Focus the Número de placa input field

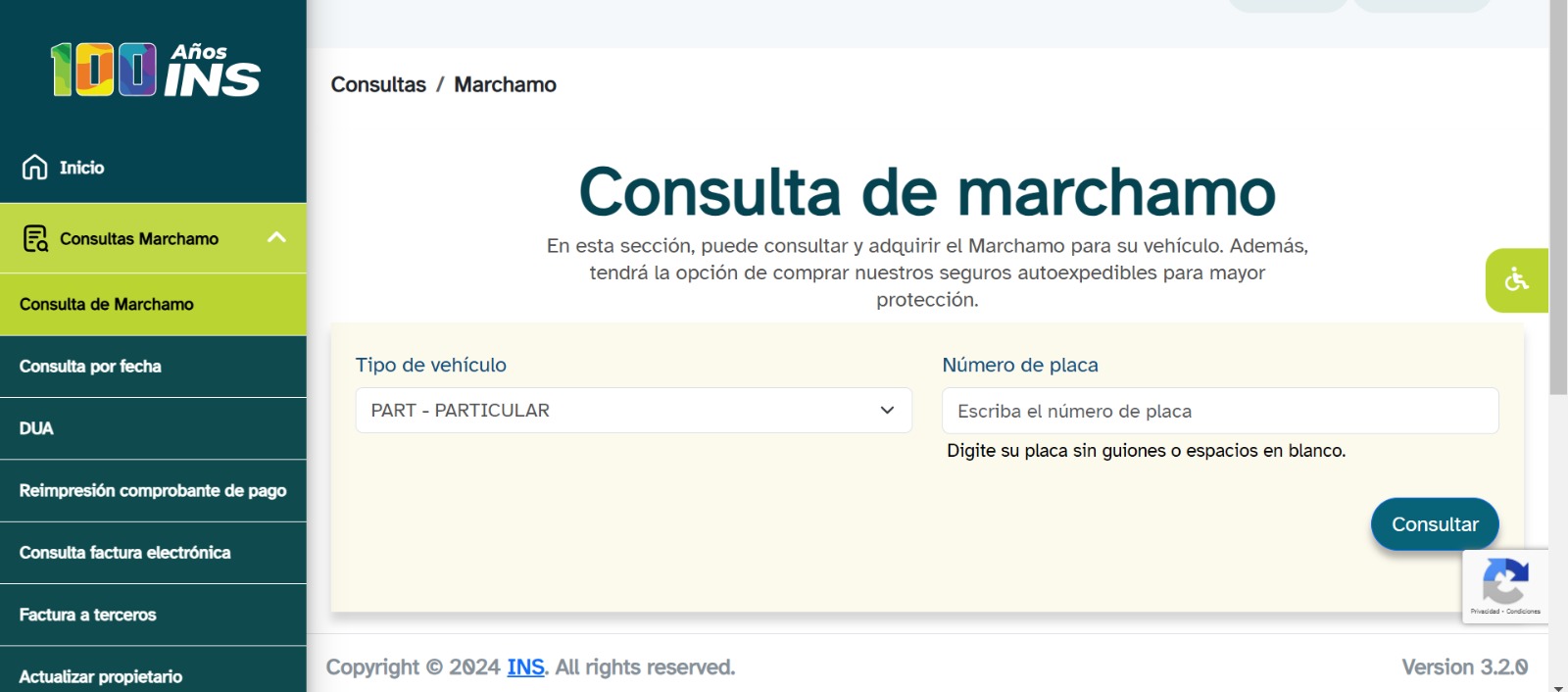(1219, 411)
